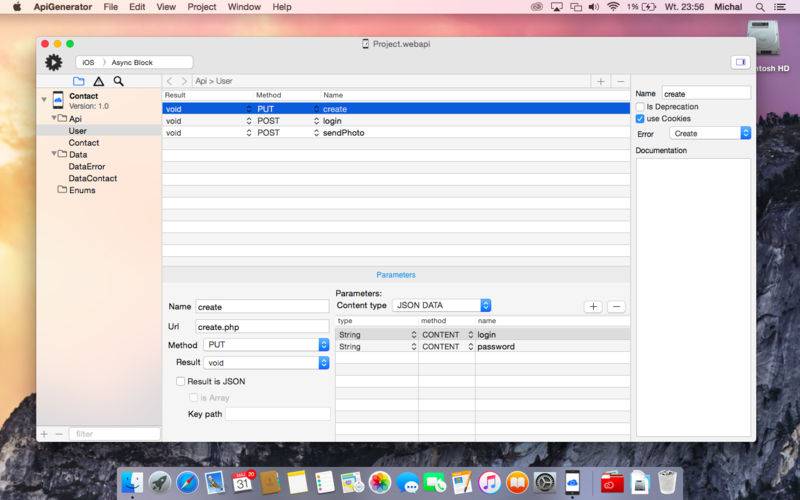
Task: Open the search magnifier in sidebar
Action: click(119, 81)
